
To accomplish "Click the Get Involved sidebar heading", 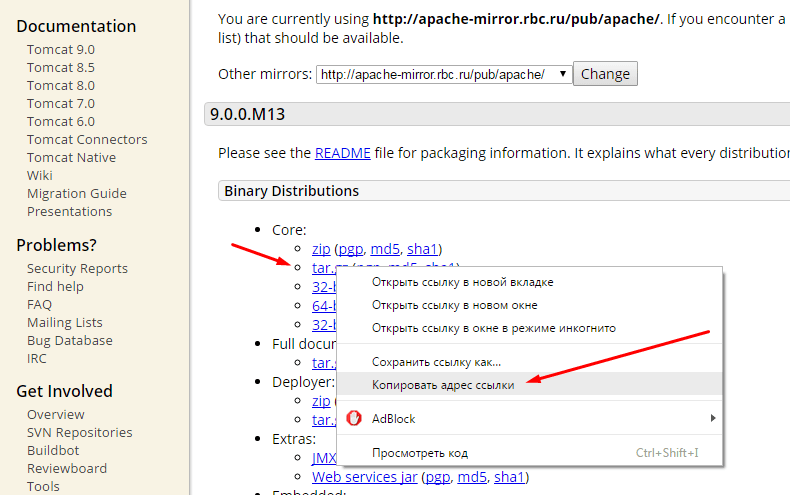I will (x=64, y=391).
